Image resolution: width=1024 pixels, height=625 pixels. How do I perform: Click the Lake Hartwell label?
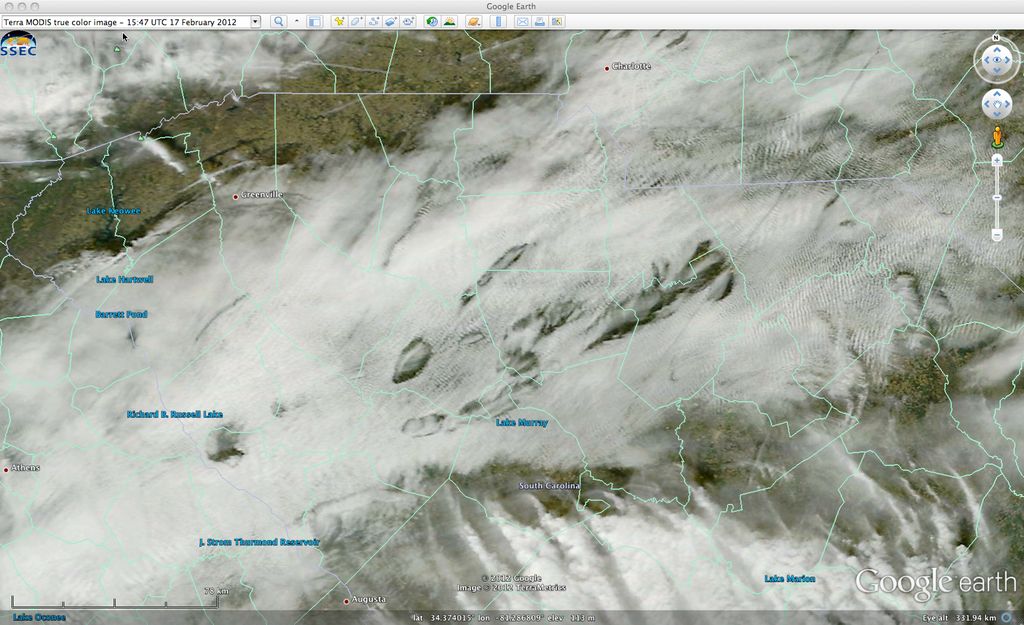click(125, 280)
